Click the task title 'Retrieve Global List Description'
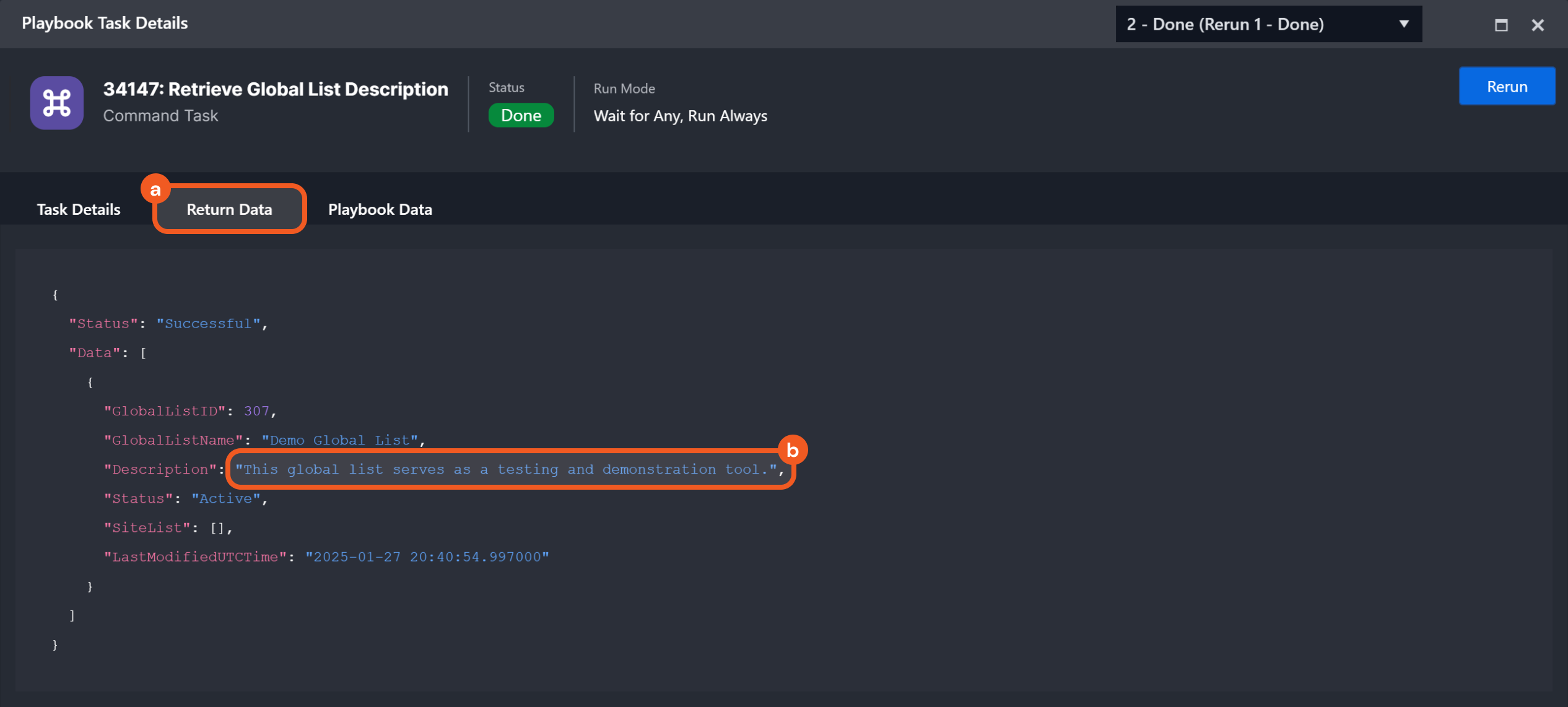1568x707 pixels. pos(276,89)
